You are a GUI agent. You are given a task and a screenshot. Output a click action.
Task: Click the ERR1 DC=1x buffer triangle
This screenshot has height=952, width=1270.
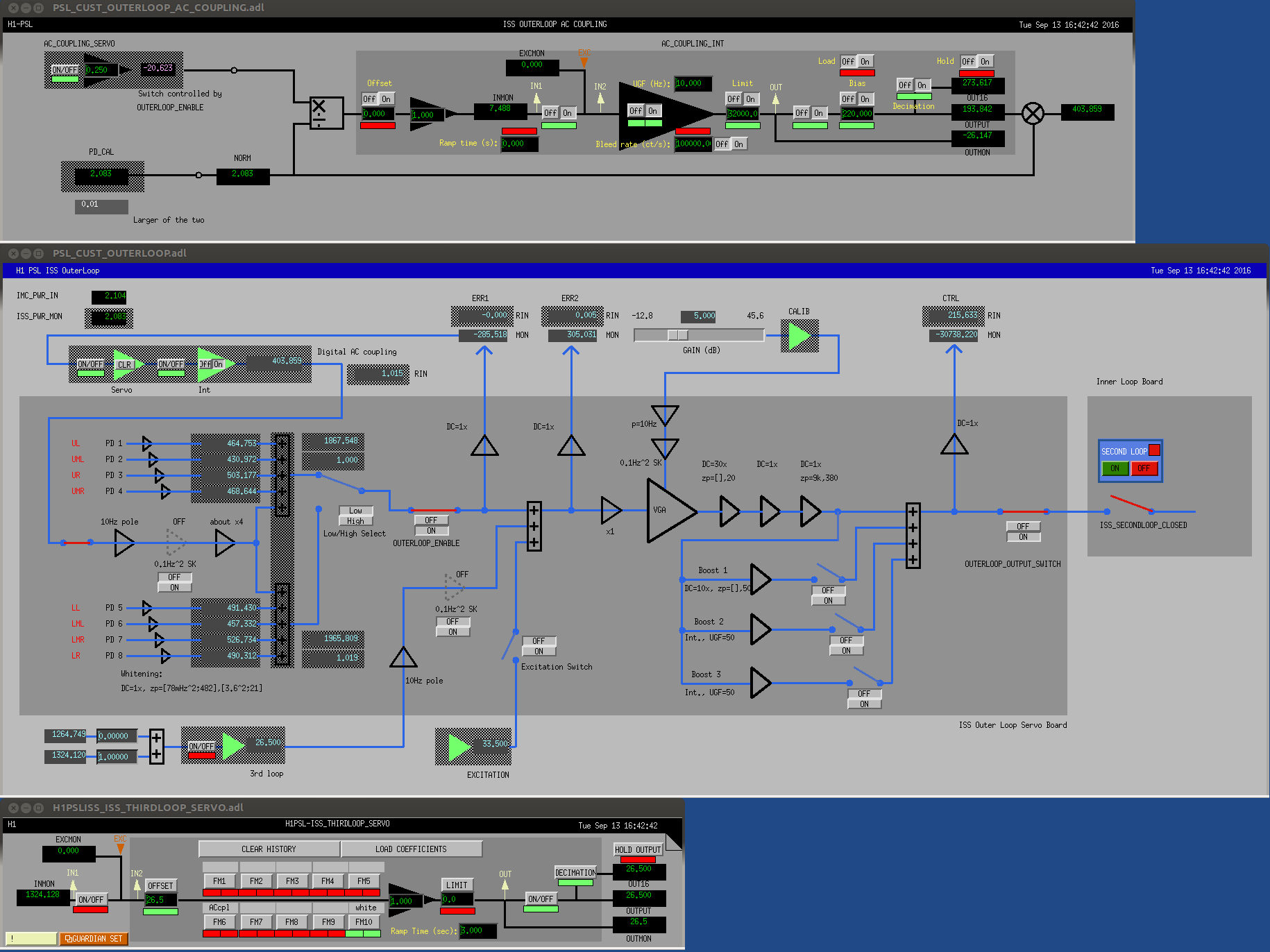(x=484, y=445)
